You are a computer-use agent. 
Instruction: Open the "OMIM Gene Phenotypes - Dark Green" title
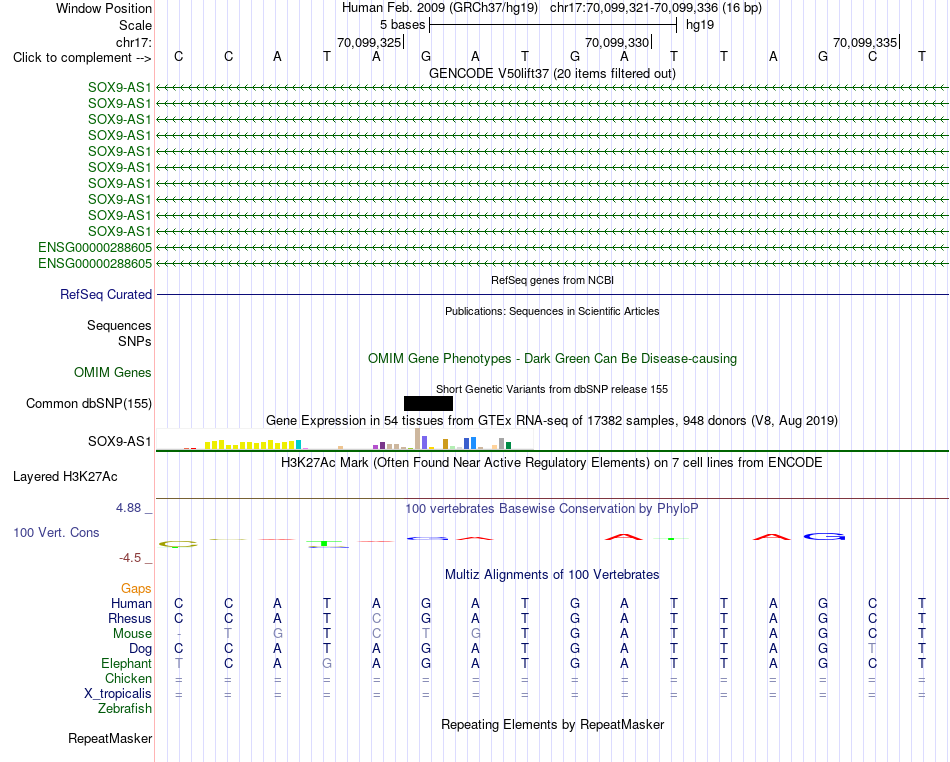point(552,359)
